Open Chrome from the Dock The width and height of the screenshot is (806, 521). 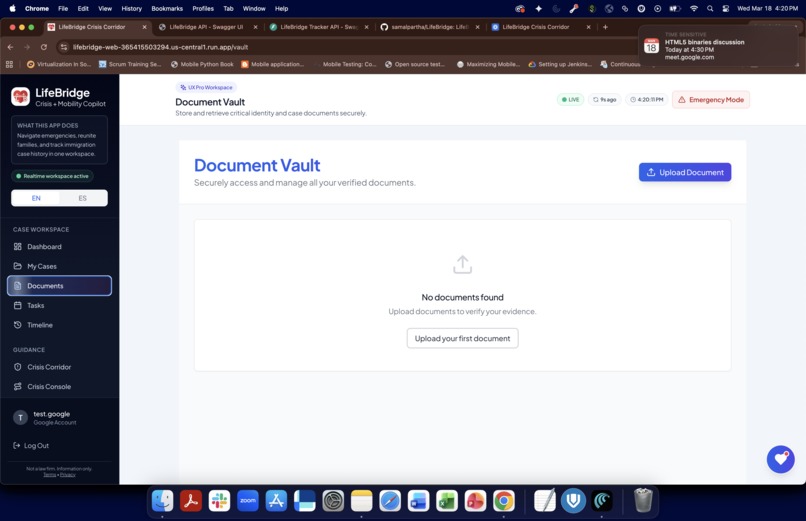(504, 500)
